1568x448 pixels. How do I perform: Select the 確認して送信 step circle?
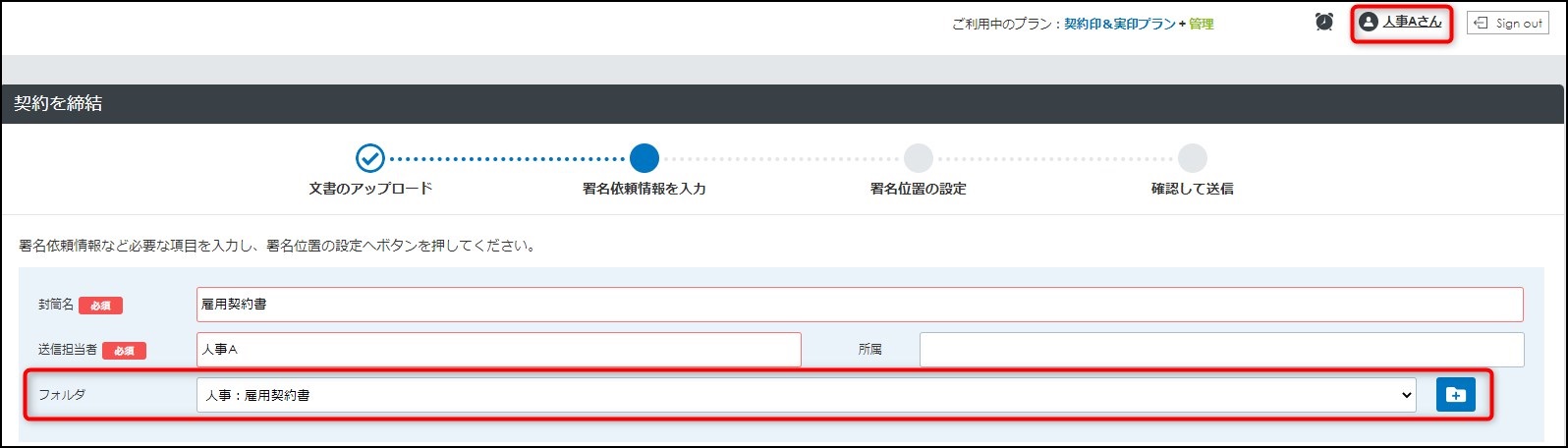1192,157
